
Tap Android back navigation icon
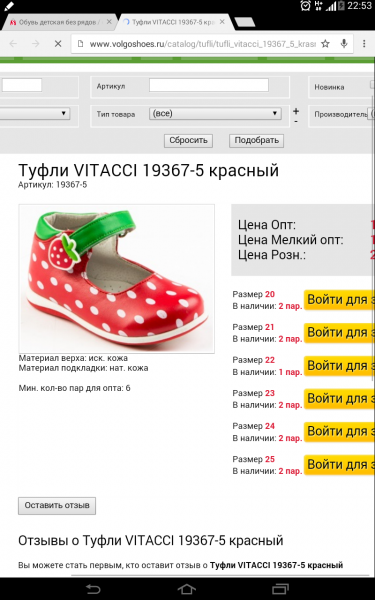[x=93, y=589]
